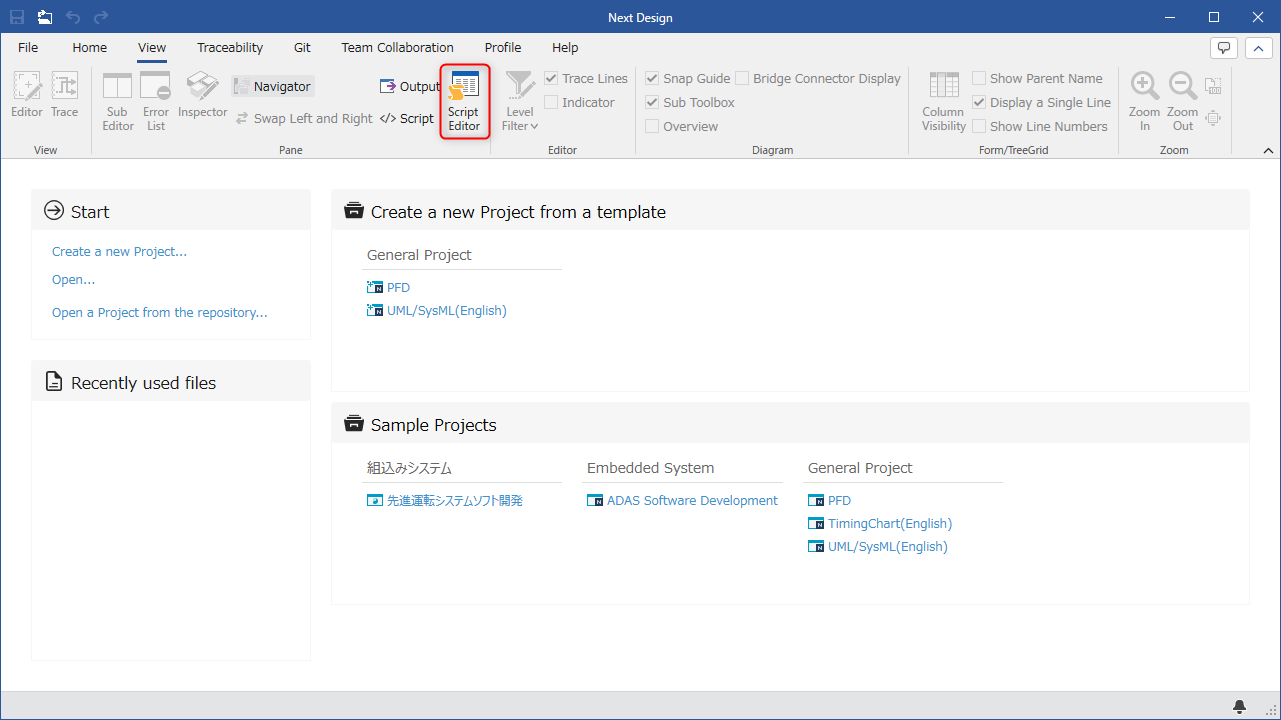Open ADAS Software Development sample project
The width and height of the screenshot is (1281, 720).
point(682,501)
